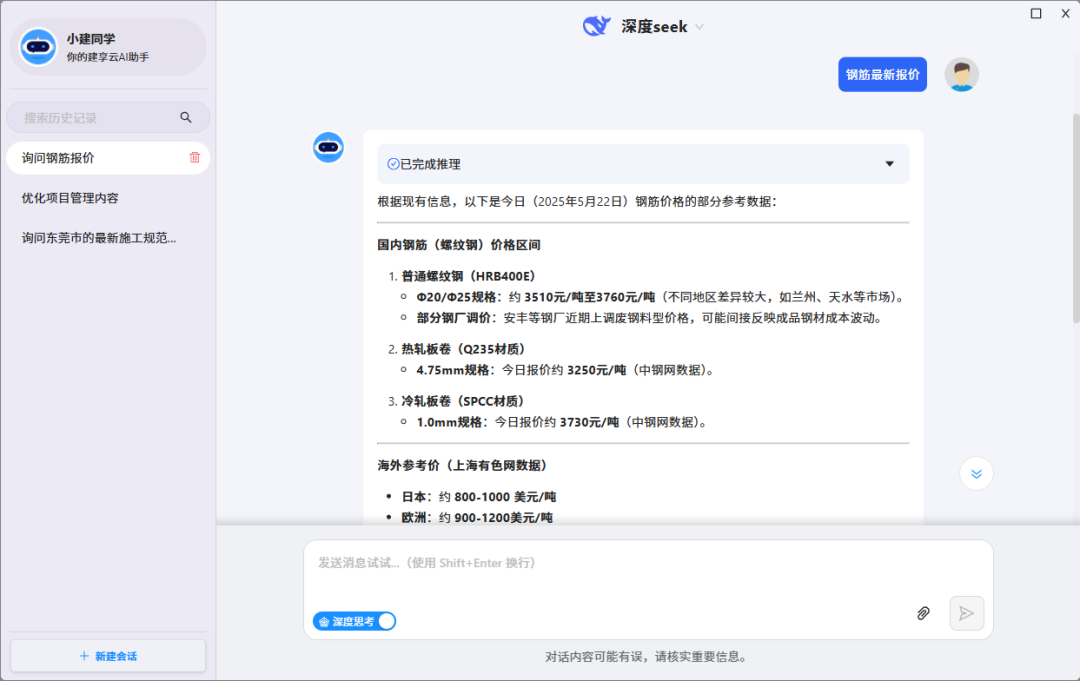Click the completed check mark next to 已完成推理
The image size is (1080, 681).
pos(393,164)
